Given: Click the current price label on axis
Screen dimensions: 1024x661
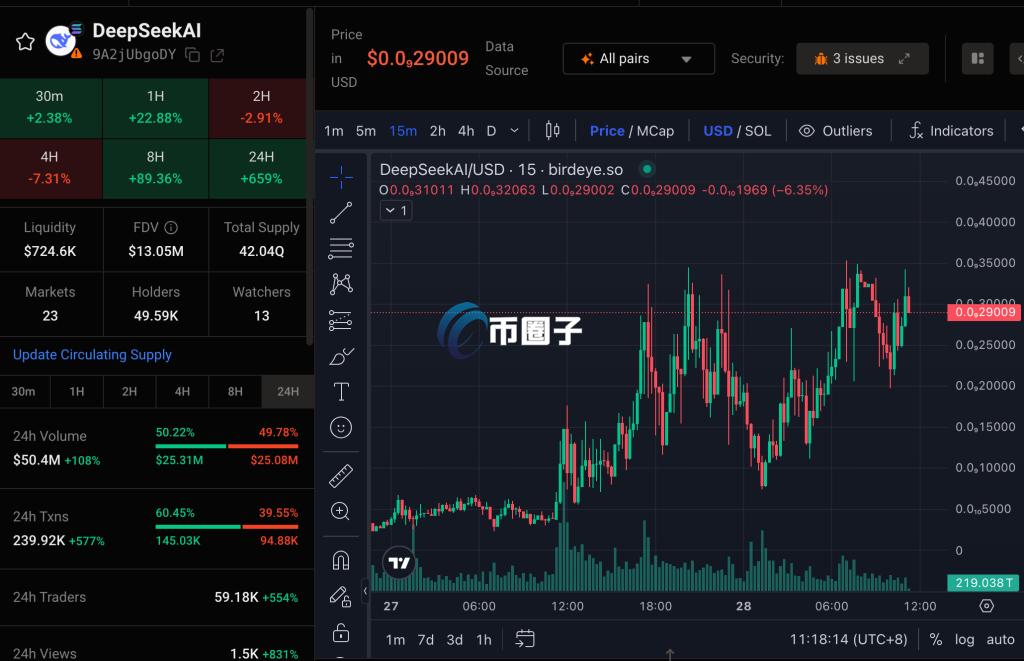Looking at the screenshot, I should click(x=984, y=312).
